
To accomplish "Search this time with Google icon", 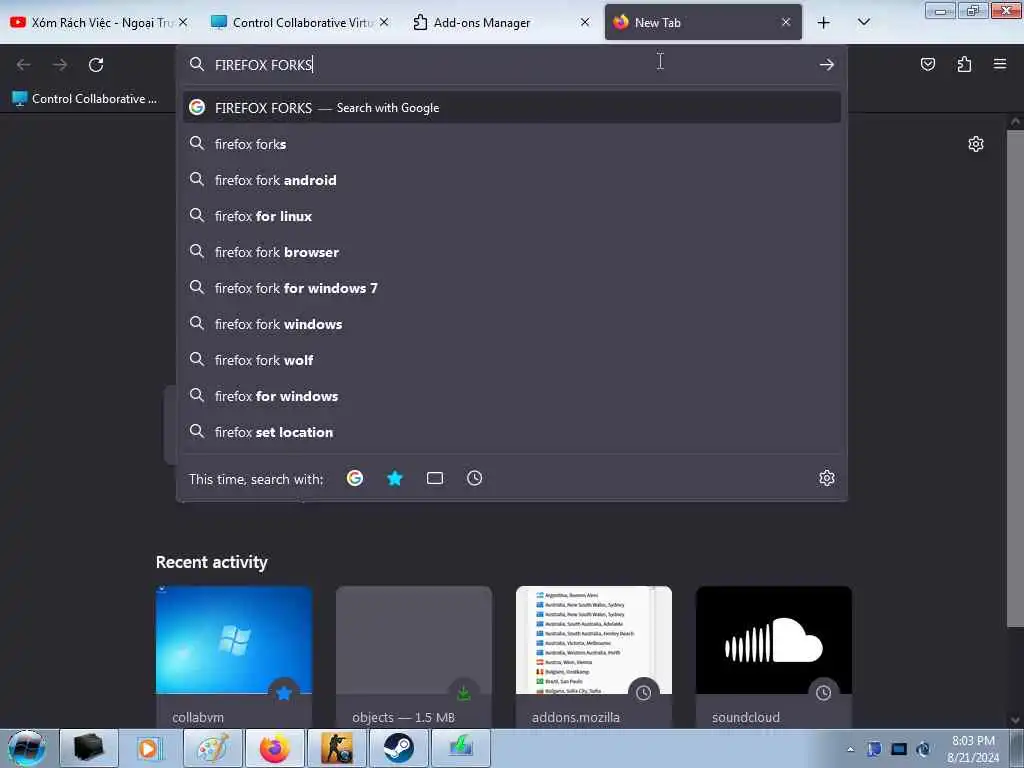I will point(355,478).
